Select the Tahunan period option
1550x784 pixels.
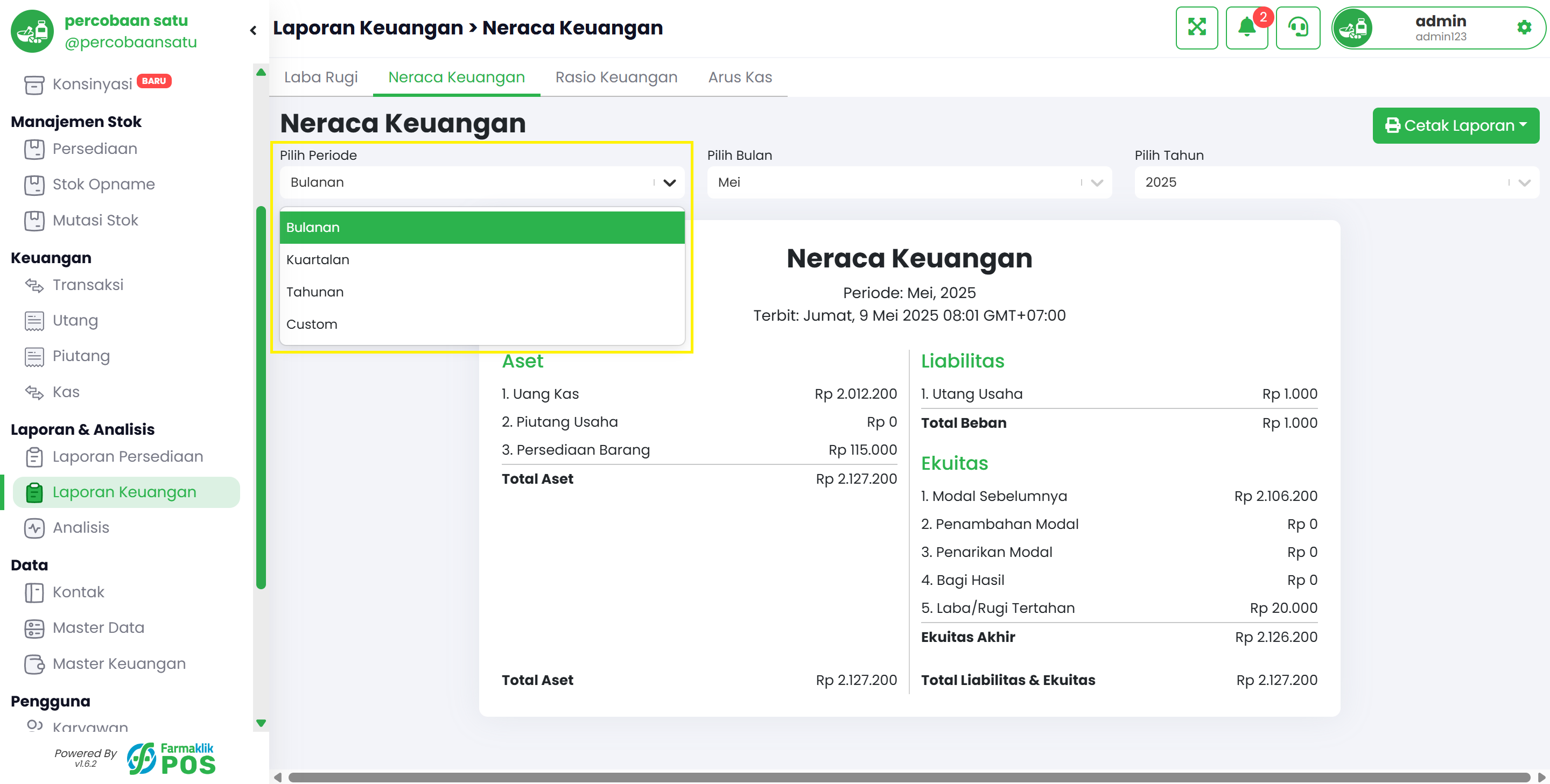point(482,292)
